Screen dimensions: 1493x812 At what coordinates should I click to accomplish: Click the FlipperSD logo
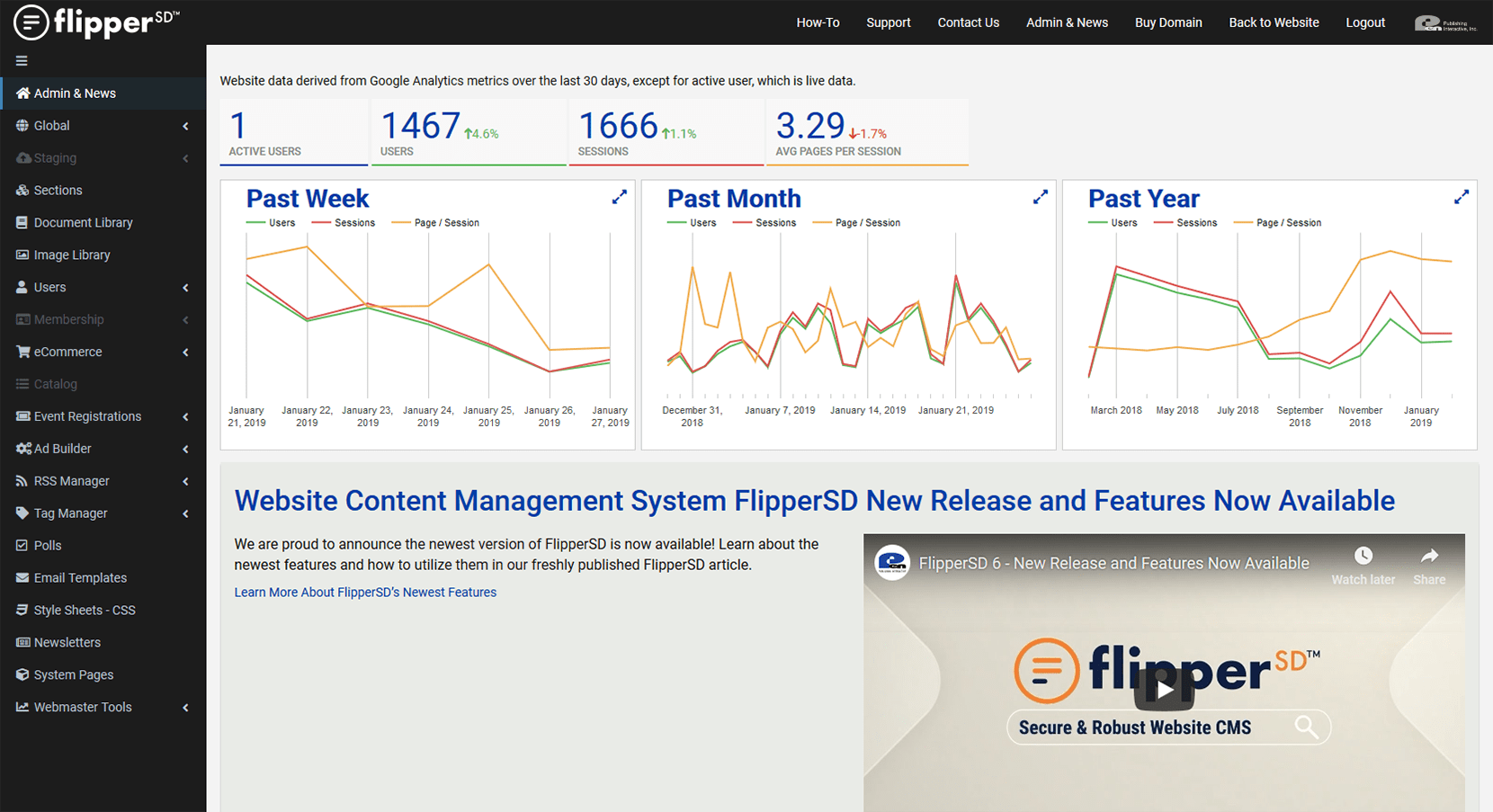click(x=96, y=22)
